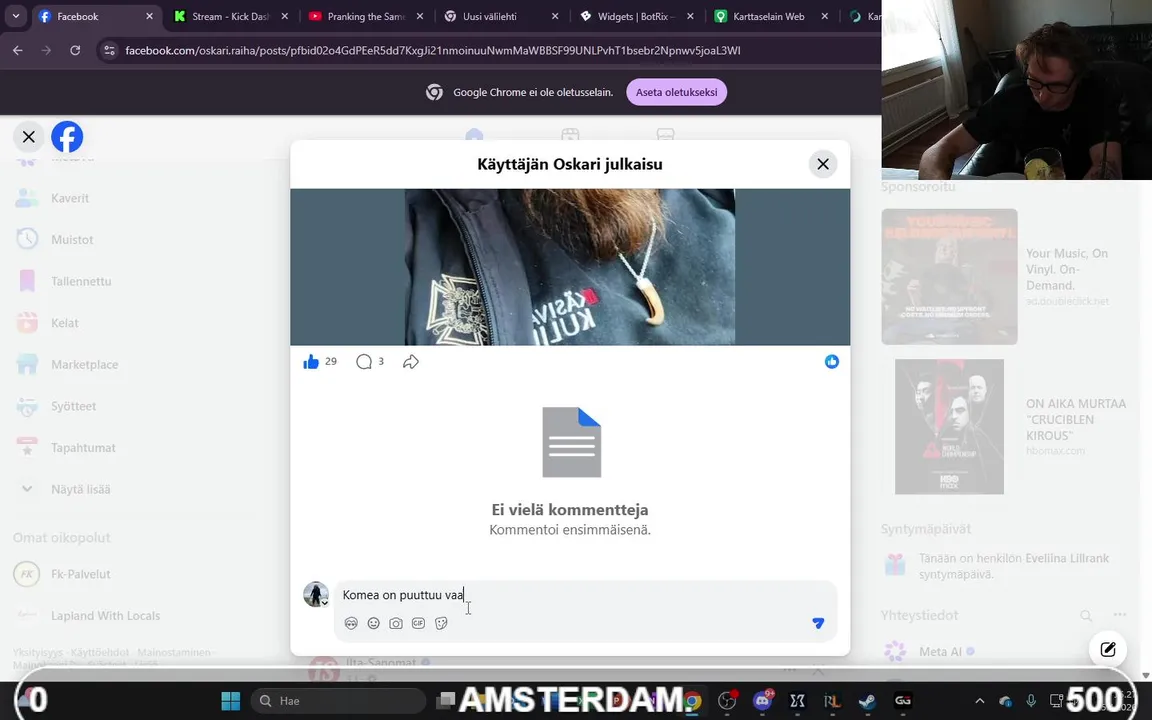Click the site info icon in address bar
Viewport: 1152px width, 720px height.
(x=109, y=50)
